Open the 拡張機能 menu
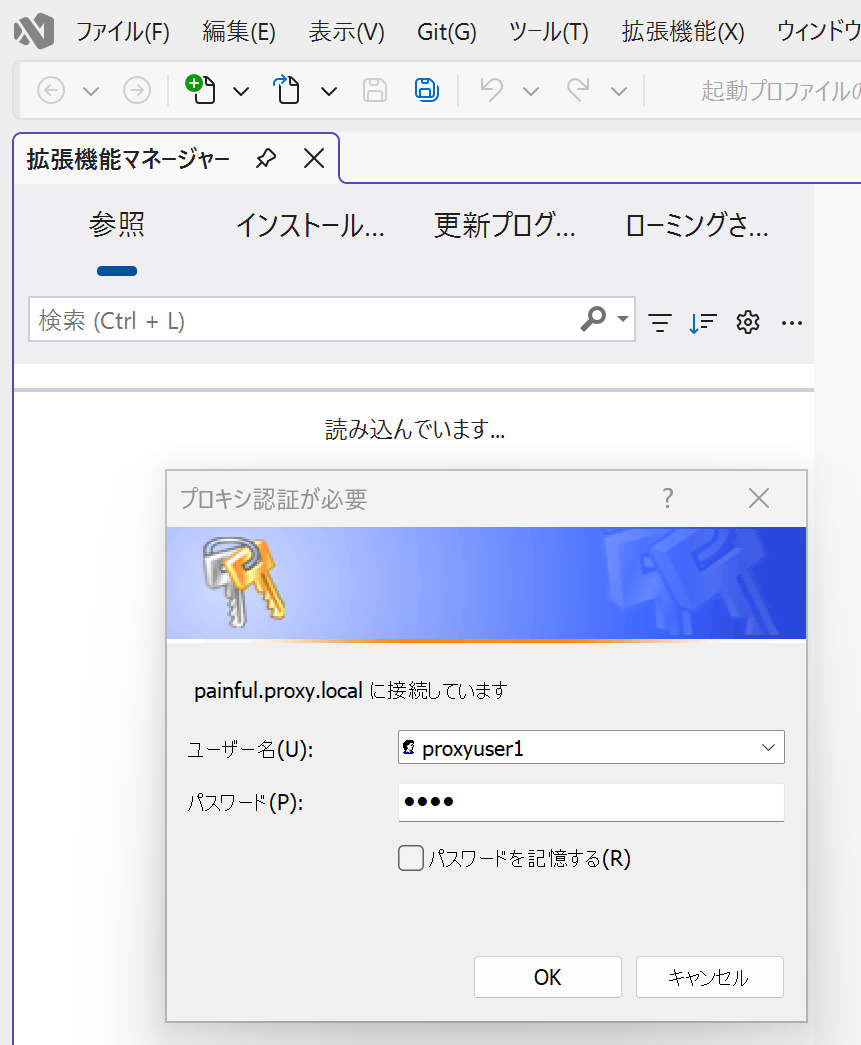 tap(683, 31)
